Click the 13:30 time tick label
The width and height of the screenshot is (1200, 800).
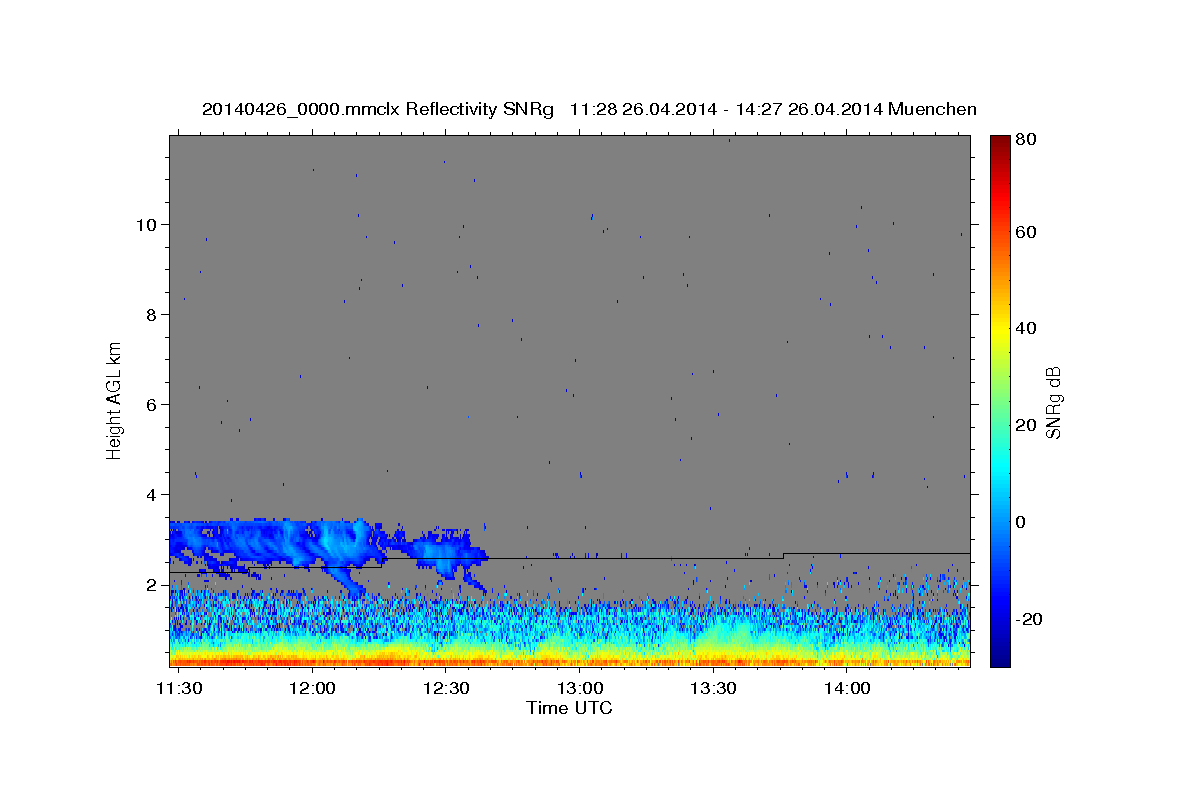point(713,688)
